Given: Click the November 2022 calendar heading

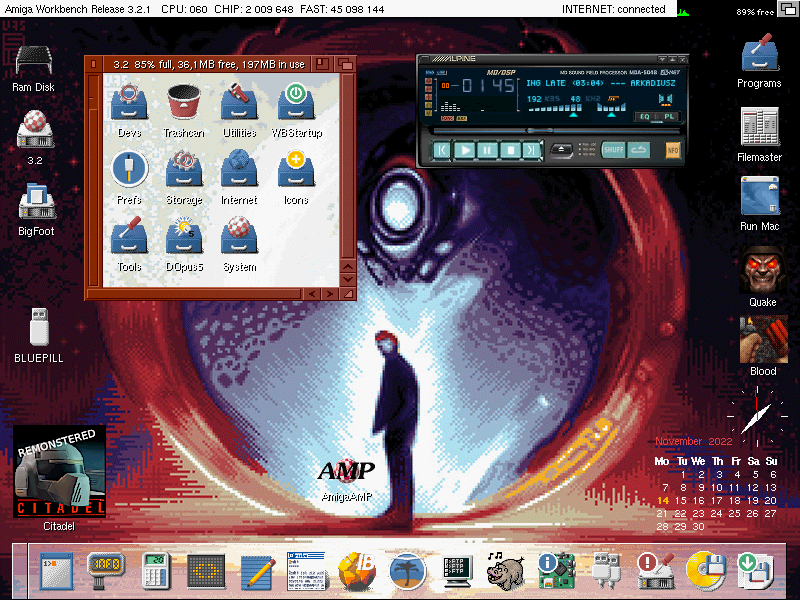Looking at the screenshot, I should (693, 441).
